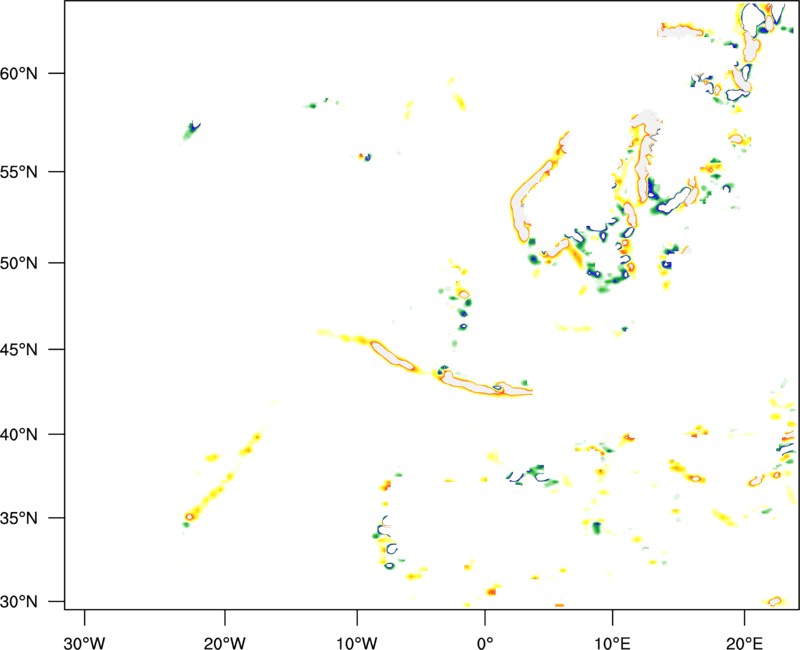Screen dimensions: 800x650
Task: Click the small orange ring near 35°N 22°W
Action: 189,517
